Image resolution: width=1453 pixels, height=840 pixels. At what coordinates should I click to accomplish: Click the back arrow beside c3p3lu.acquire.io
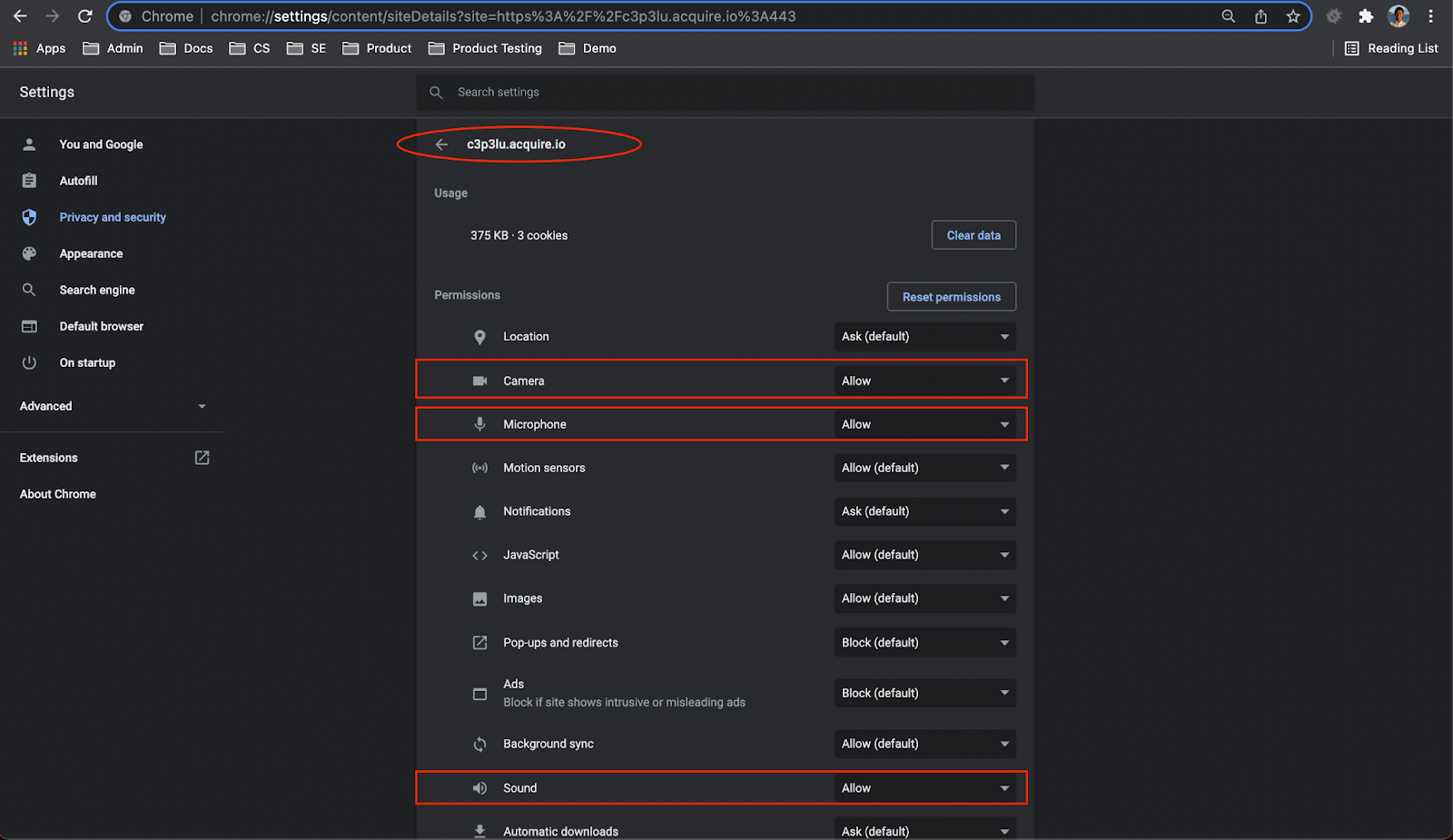click(441, 144)
